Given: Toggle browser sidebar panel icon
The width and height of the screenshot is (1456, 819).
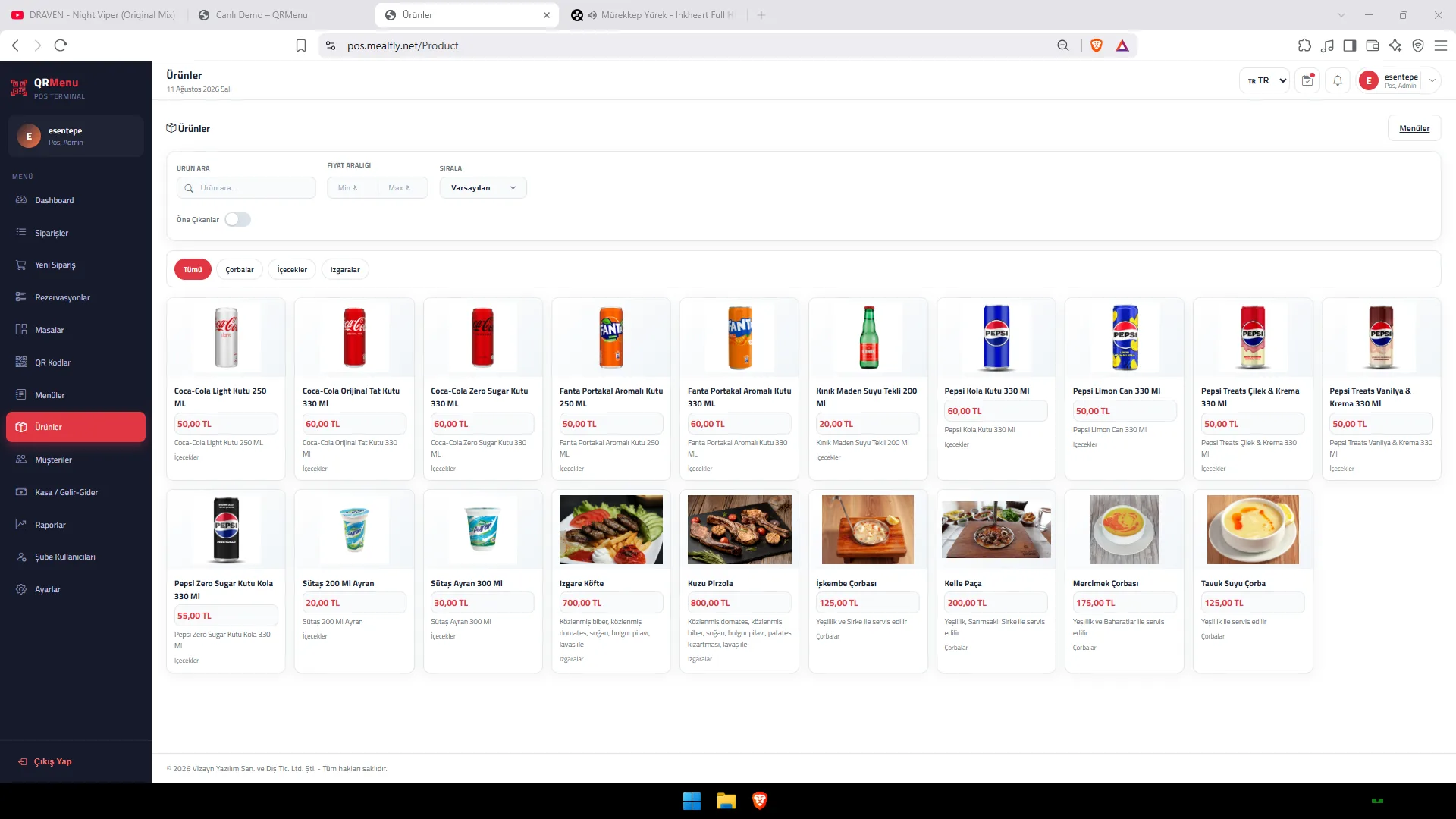Looking at the screenshot, I should (1350, 45).
